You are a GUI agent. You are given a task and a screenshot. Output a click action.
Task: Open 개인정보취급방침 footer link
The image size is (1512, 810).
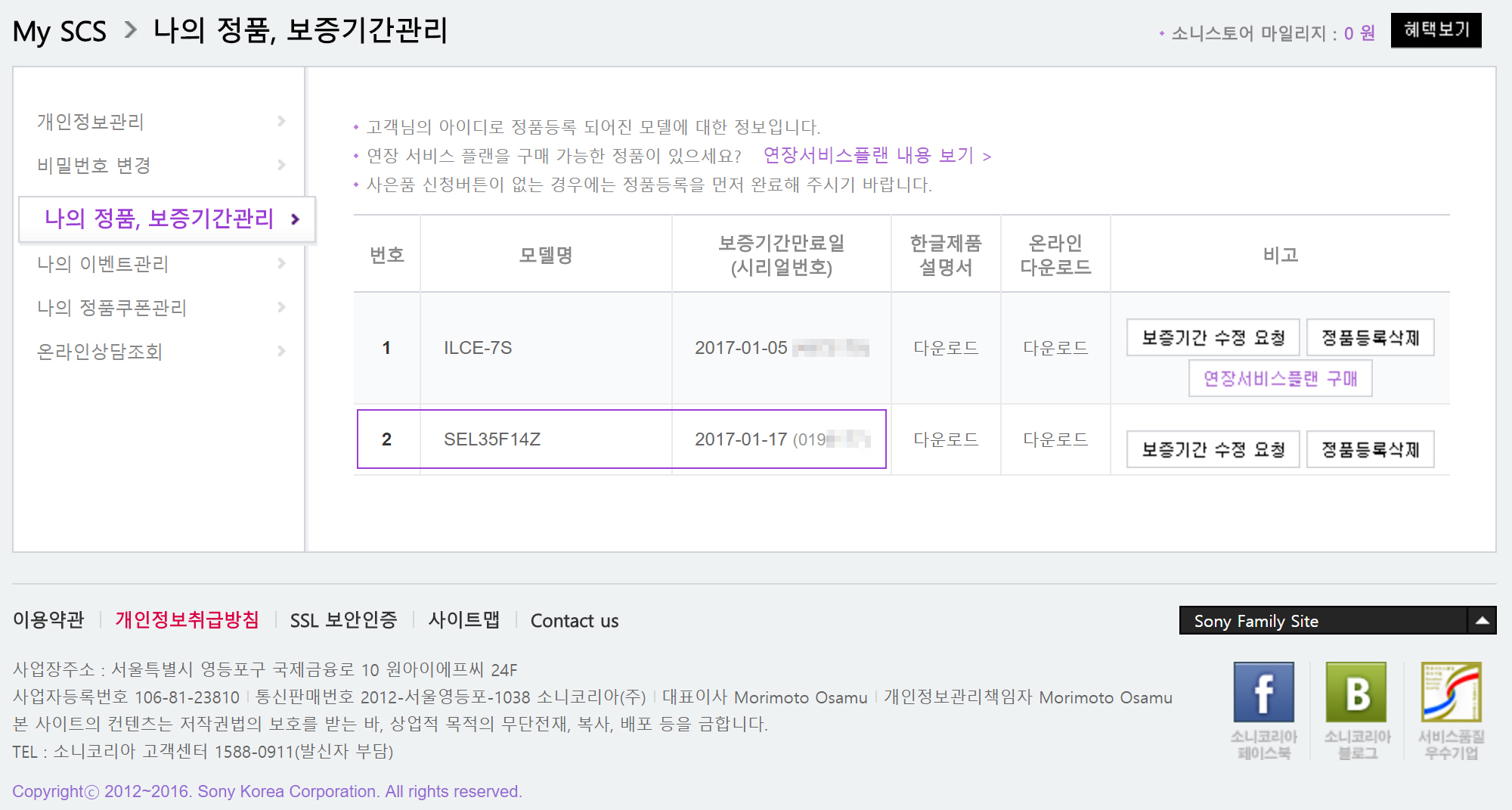(x=187, y=620)
